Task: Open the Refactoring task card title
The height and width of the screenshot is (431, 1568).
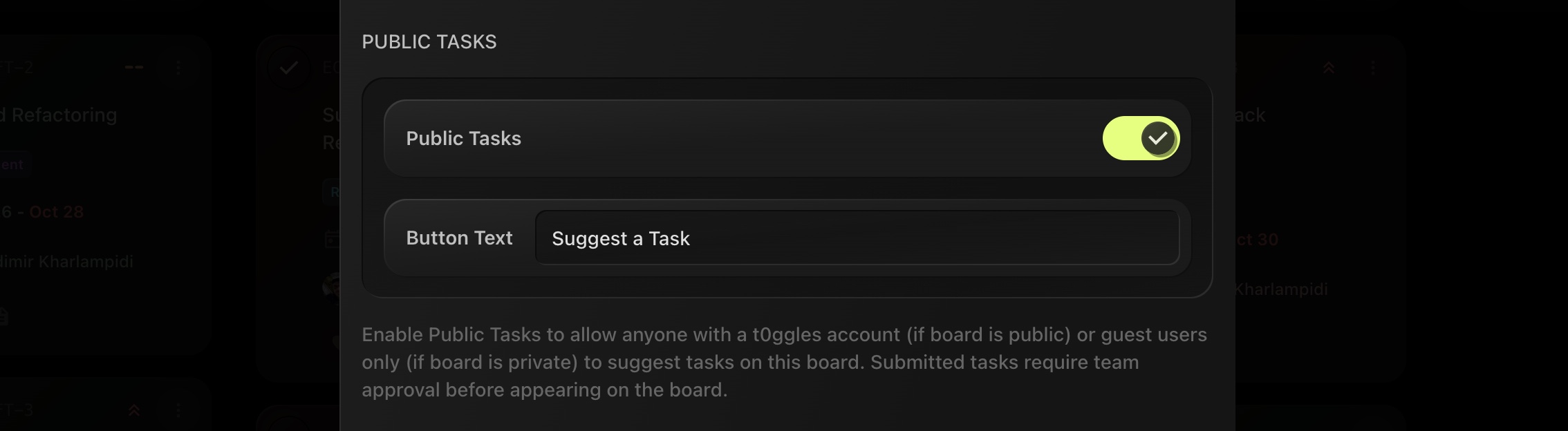Action: [62, 115]
